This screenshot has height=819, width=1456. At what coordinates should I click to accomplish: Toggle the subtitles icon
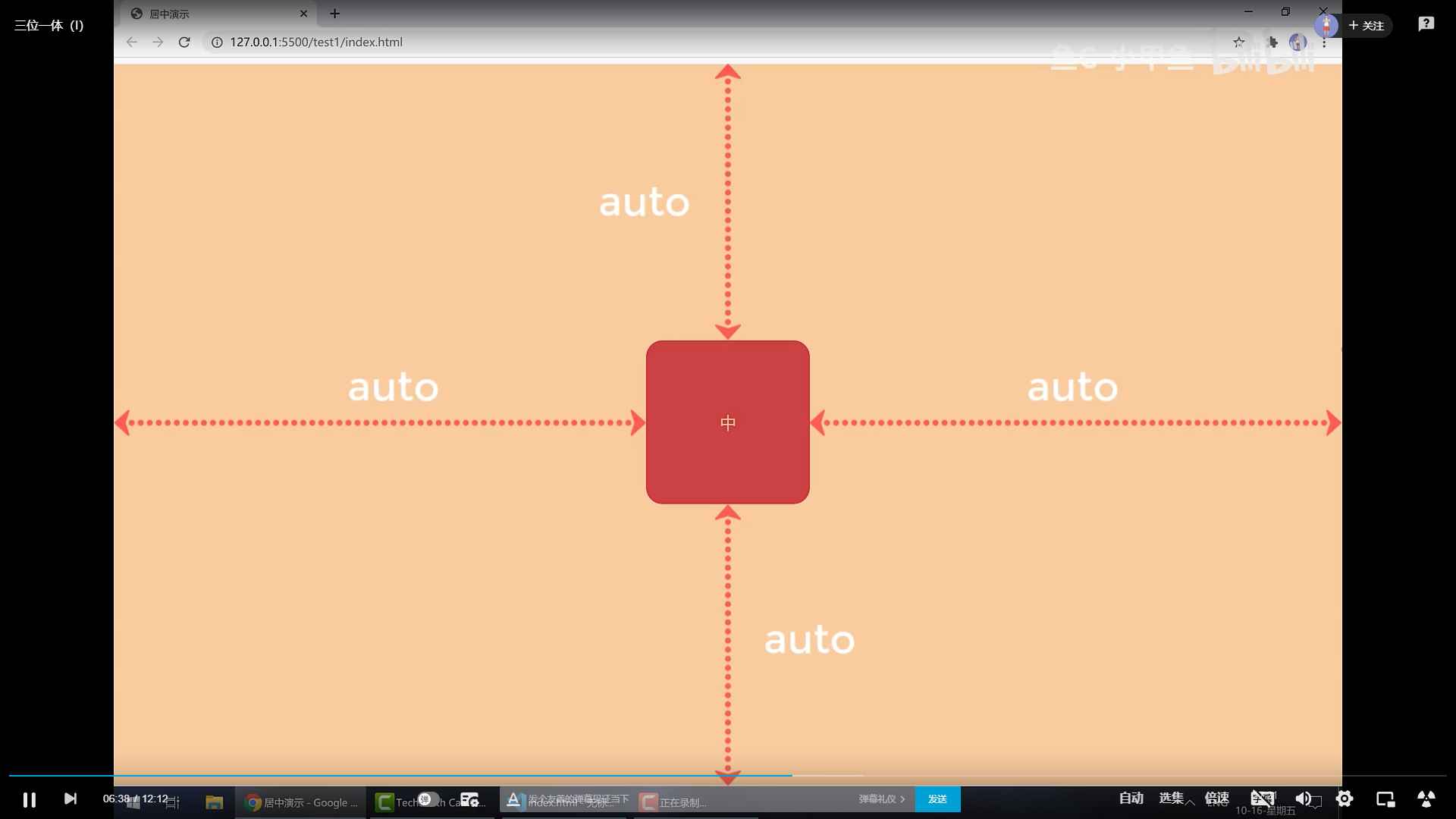click(x=1262, y=799)
